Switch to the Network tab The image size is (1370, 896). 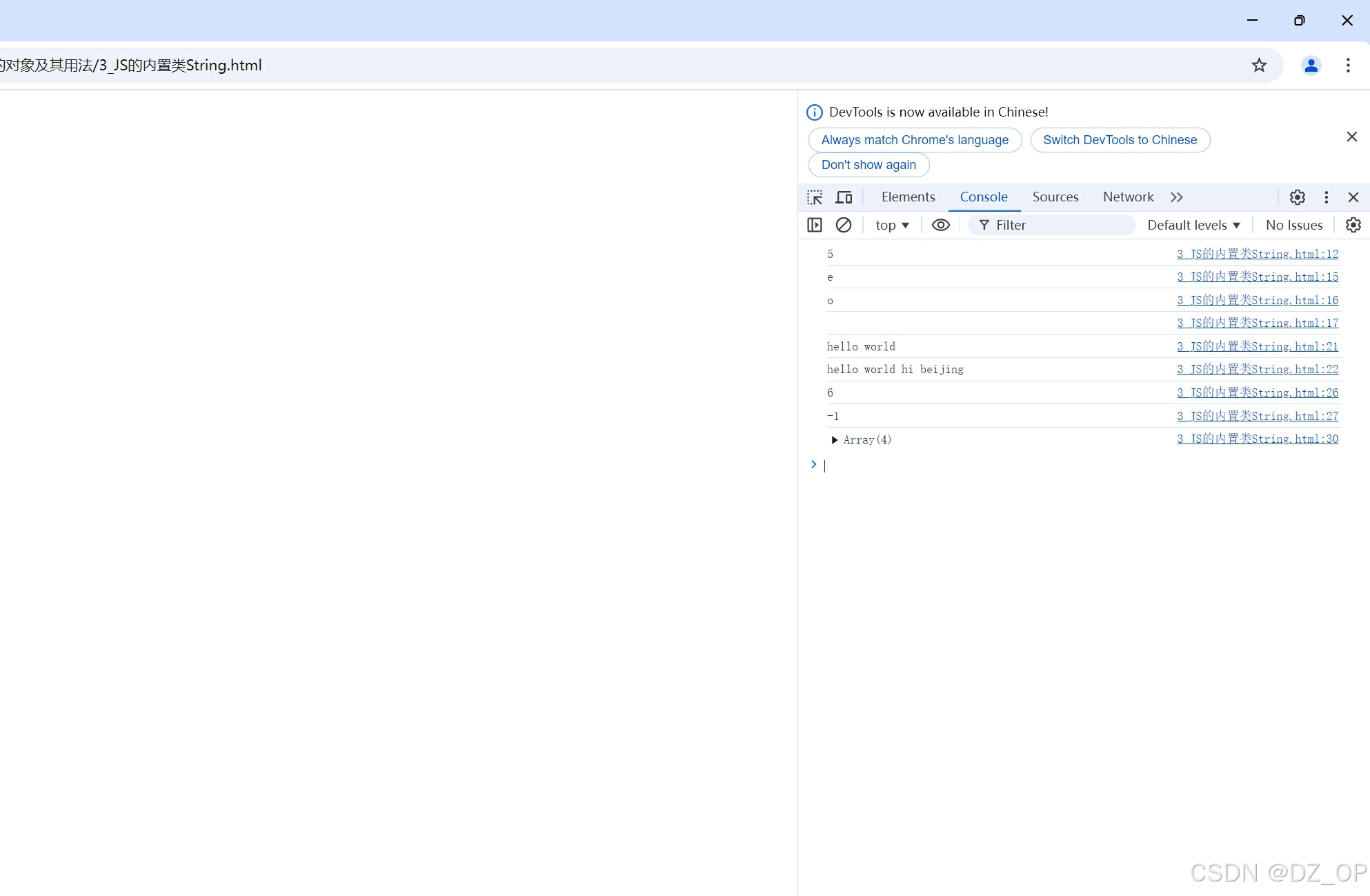coord(1128,197)
